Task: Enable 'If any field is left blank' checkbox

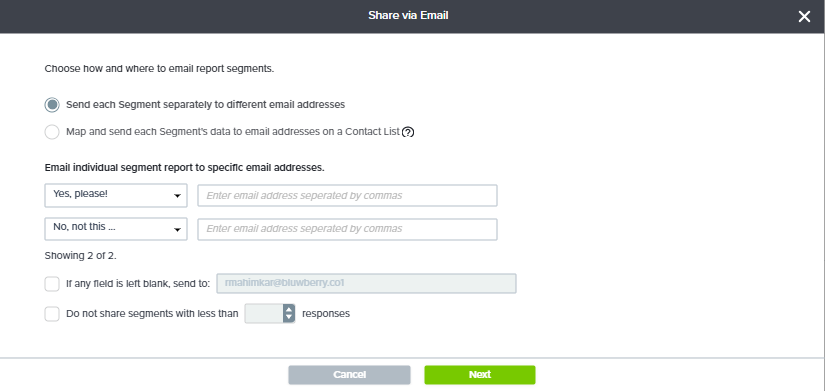Action: 52,284
